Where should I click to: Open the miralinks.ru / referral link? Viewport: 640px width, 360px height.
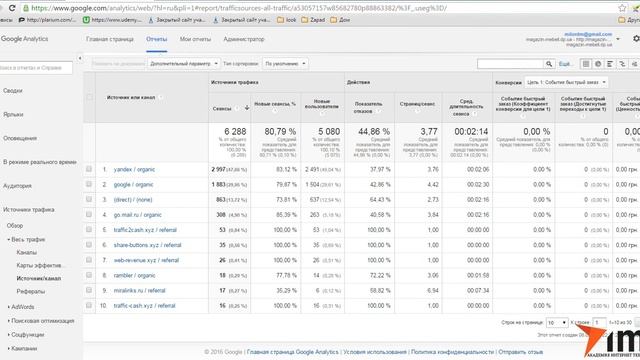coord(139,291)
